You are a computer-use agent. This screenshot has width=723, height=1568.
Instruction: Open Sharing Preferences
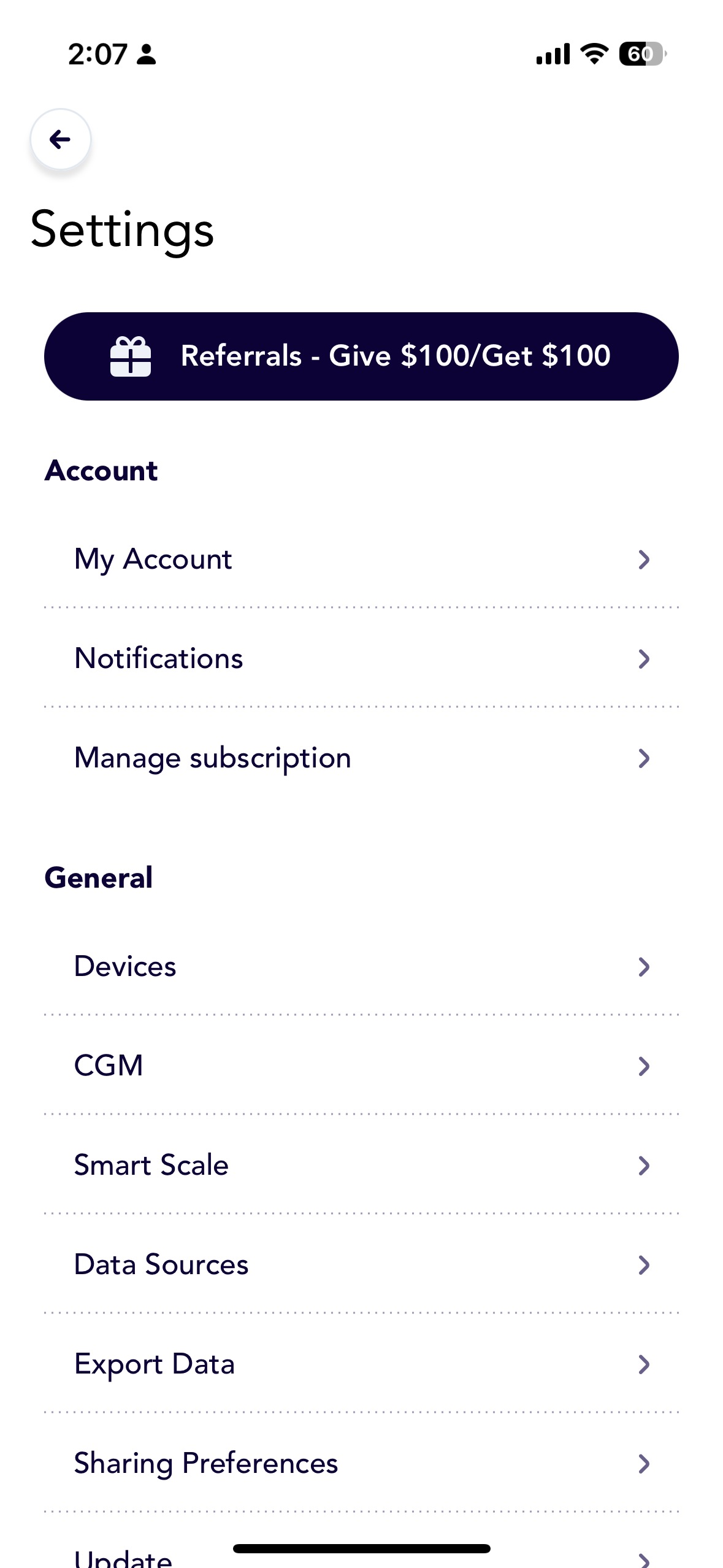[361, 1463]
